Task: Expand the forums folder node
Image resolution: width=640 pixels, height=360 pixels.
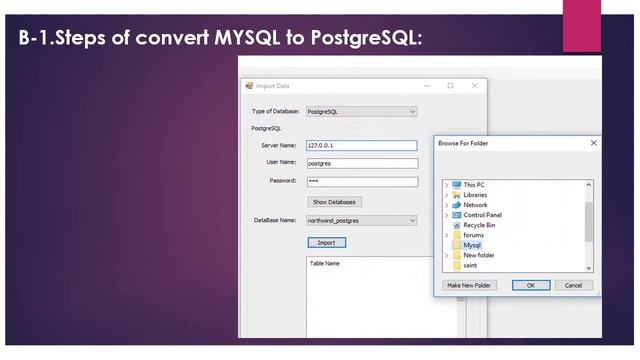Action: 447,235
